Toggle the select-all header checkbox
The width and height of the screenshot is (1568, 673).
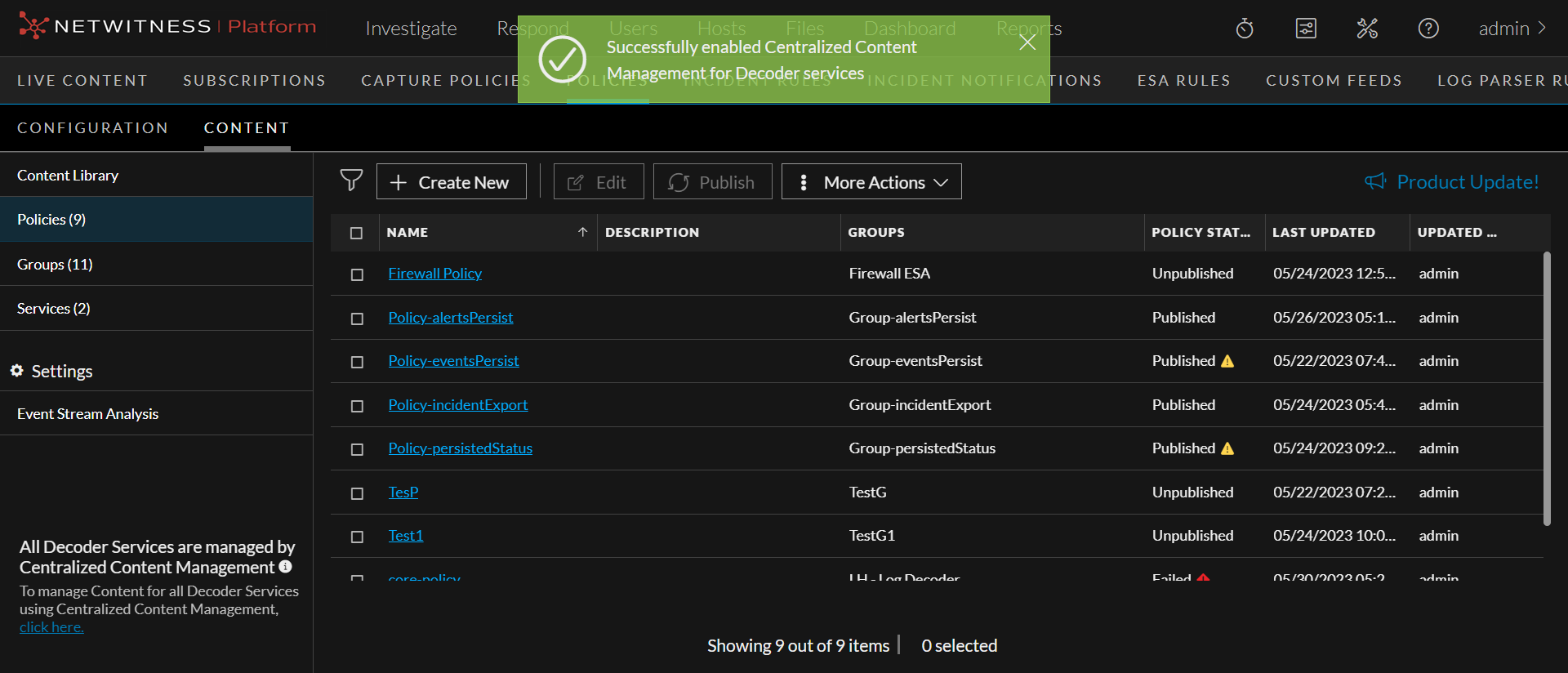click(x=357, y=233)
